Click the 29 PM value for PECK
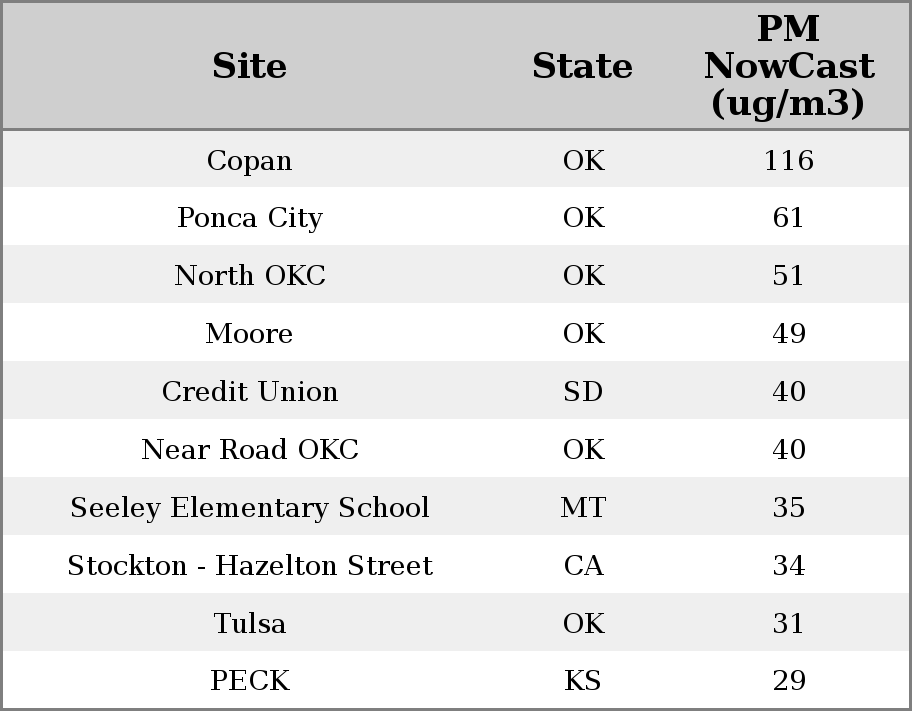Image resolution: width=912 pixels, height=711 pixels. pos(788,681)
